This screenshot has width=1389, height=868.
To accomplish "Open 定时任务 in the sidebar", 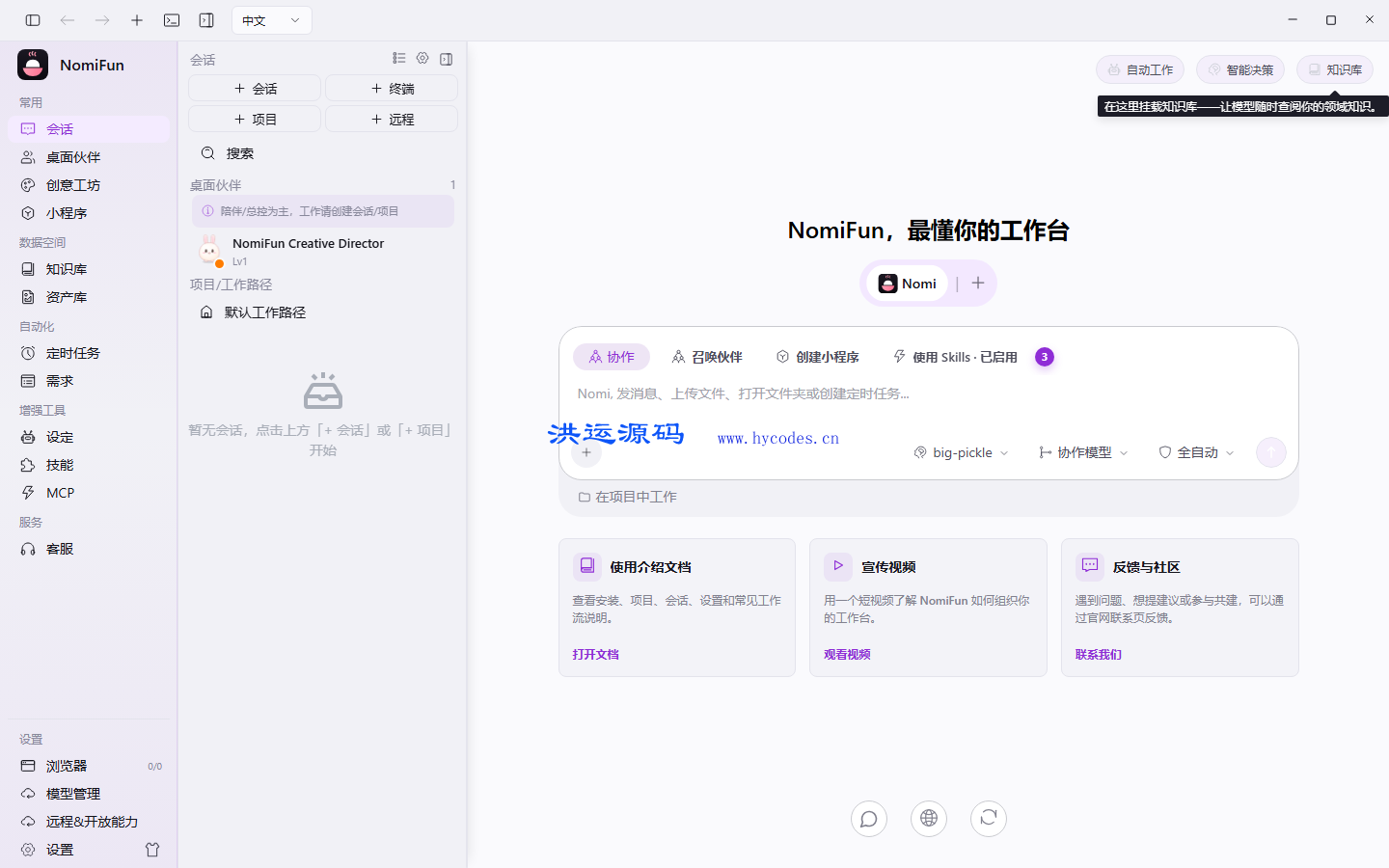I will pos(89,353).
